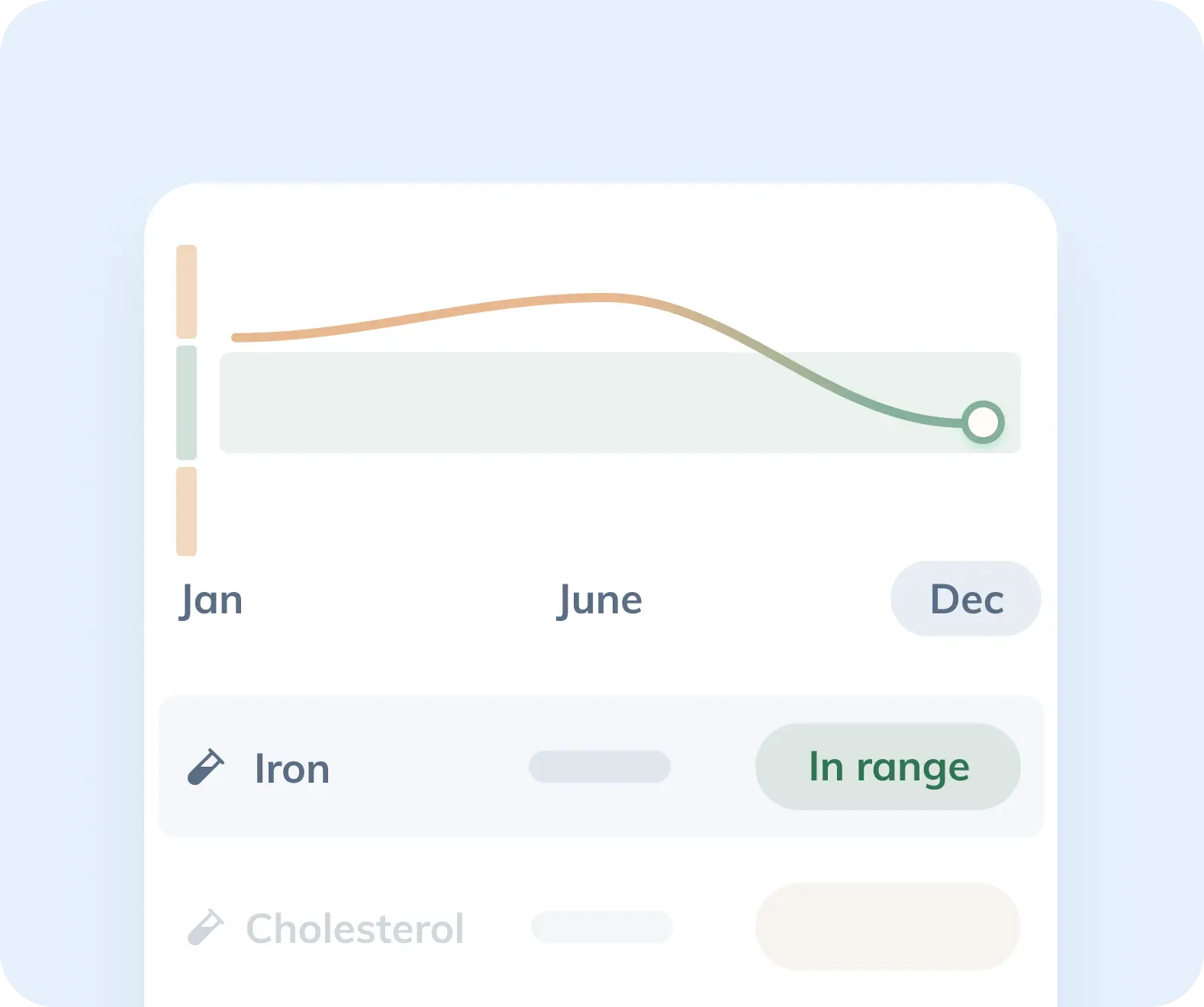
Task: Select the June month label
Action: tap(600, 600)
